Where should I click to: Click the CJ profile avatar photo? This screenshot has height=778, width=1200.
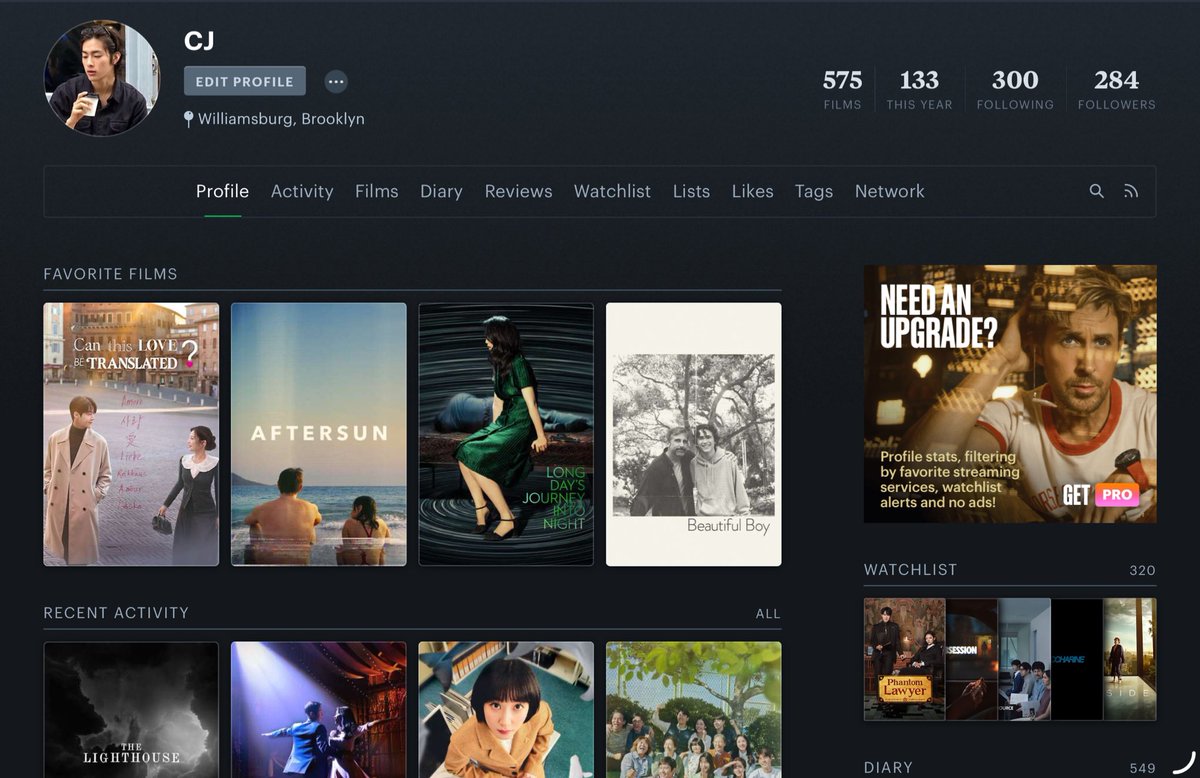pos(102,78)
